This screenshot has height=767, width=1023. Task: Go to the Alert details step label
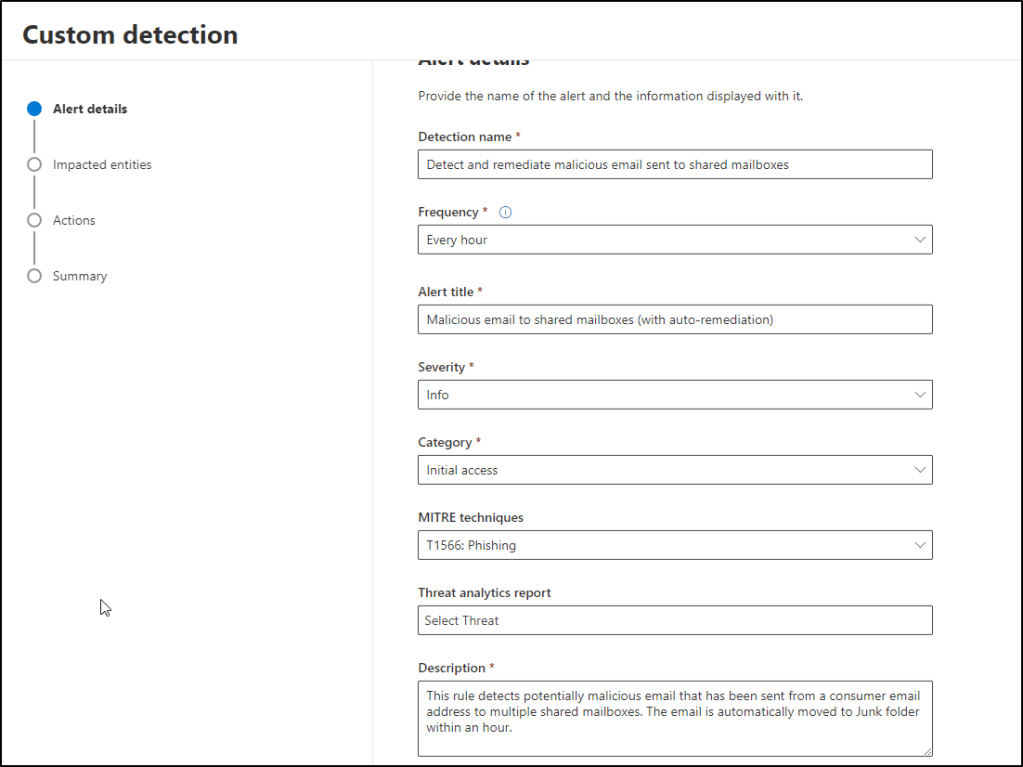click(90, 109)
